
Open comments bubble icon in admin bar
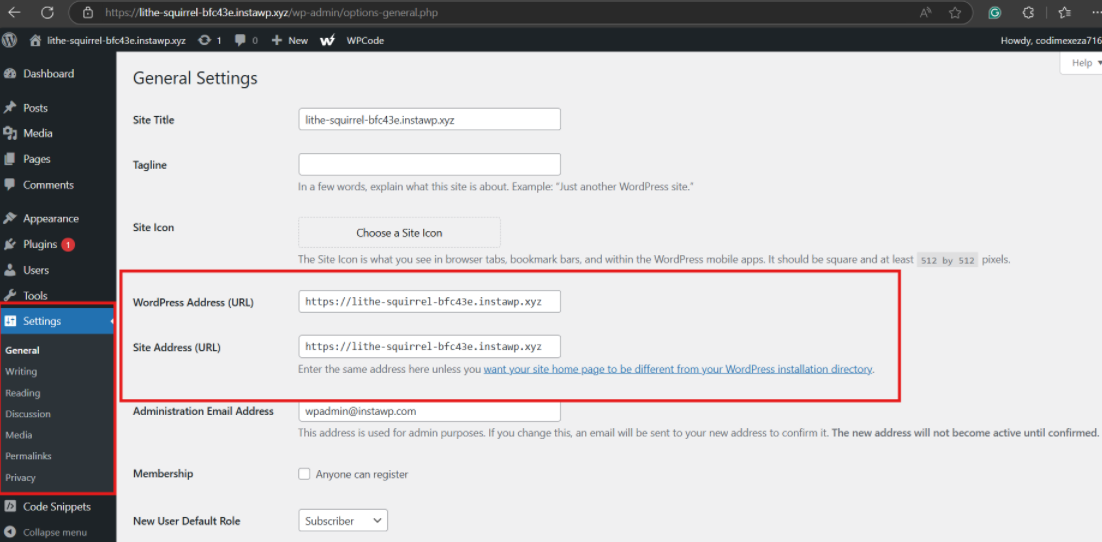tap(240, 41)
